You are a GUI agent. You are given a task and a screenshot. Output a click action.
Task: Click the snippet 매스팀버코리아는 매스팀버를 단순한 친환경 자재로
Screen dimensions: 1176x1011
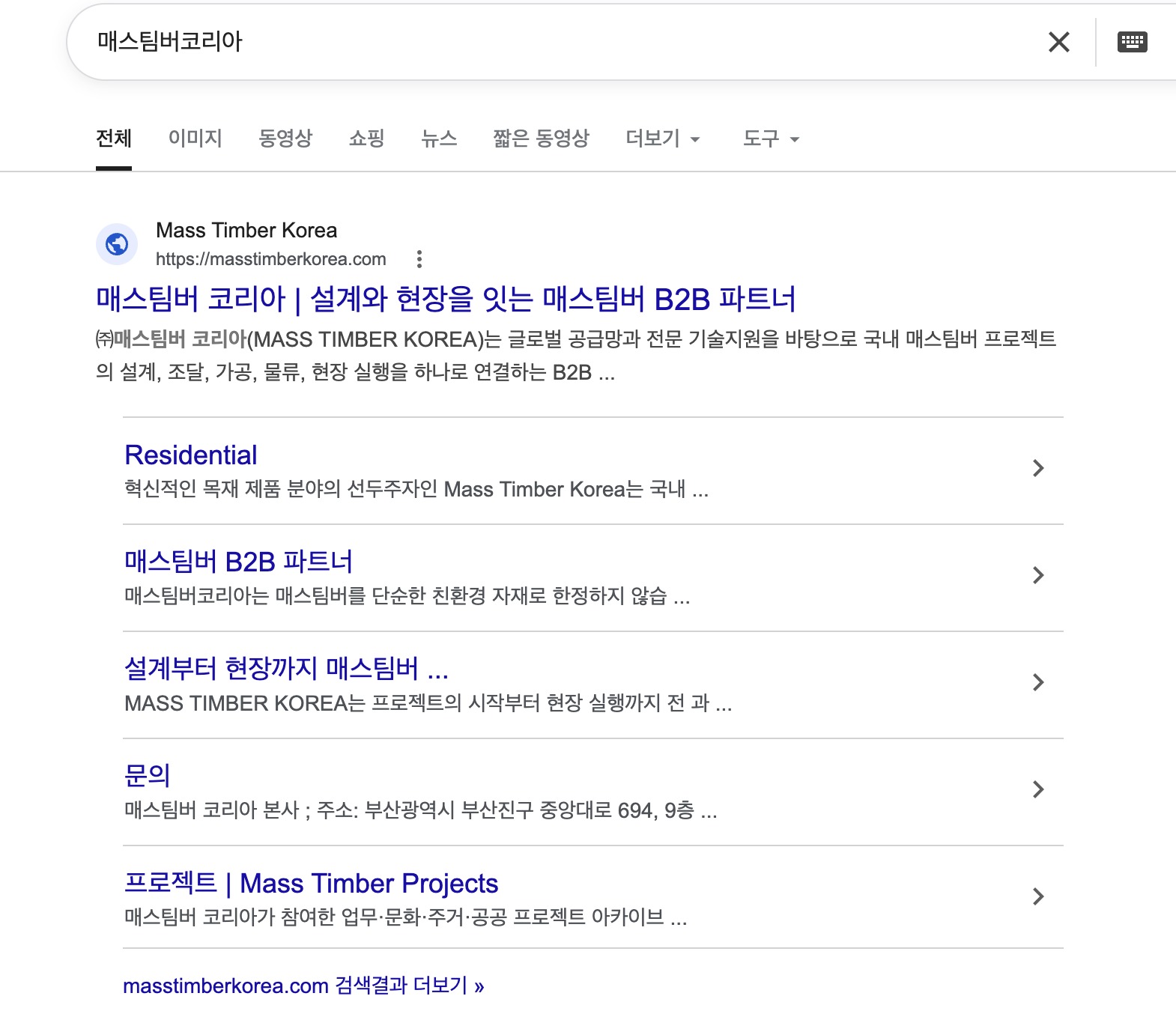click(x=407, y=596)
